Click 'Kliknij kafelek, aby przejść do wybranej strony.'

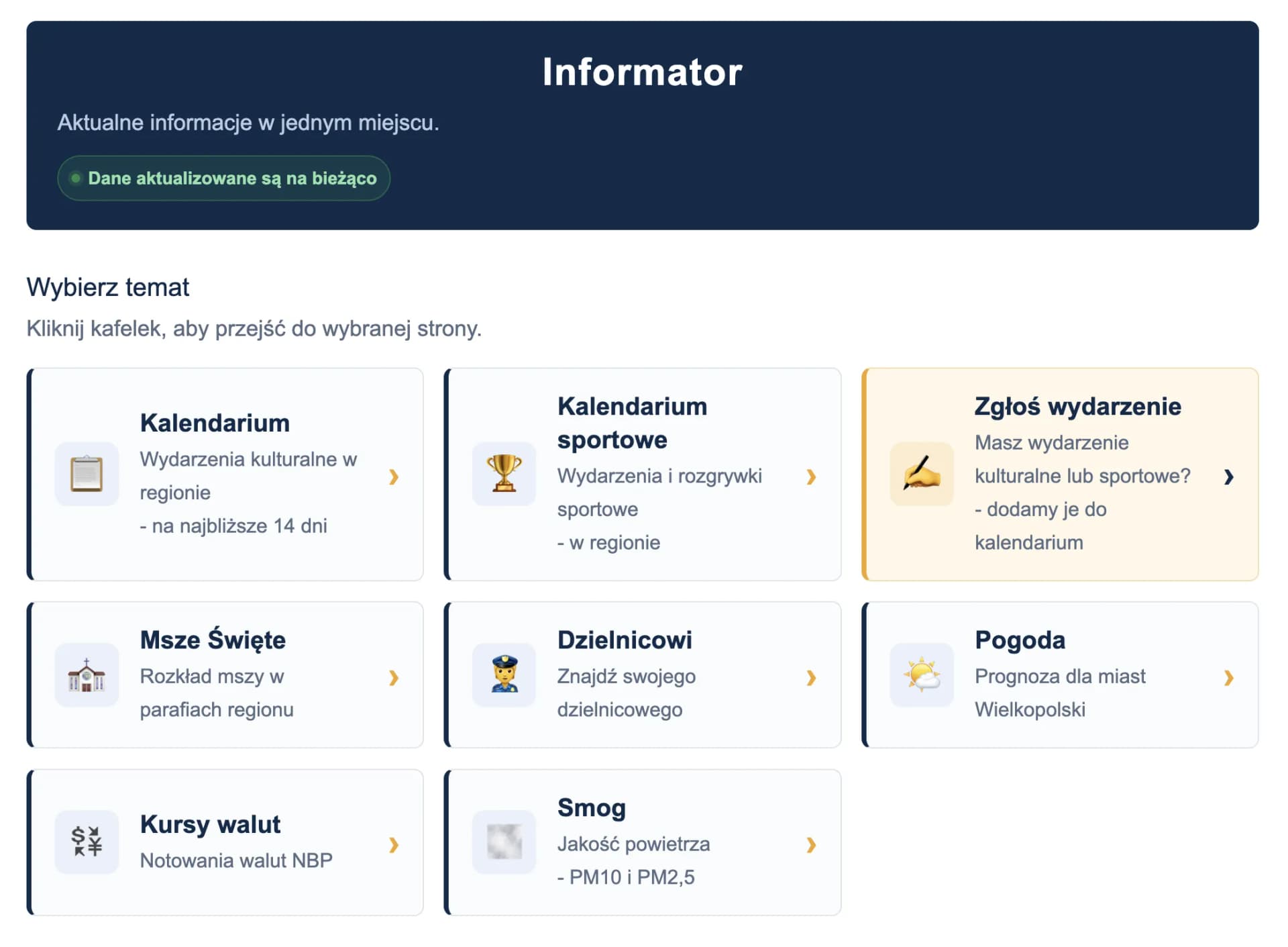(x=254, y=328)
